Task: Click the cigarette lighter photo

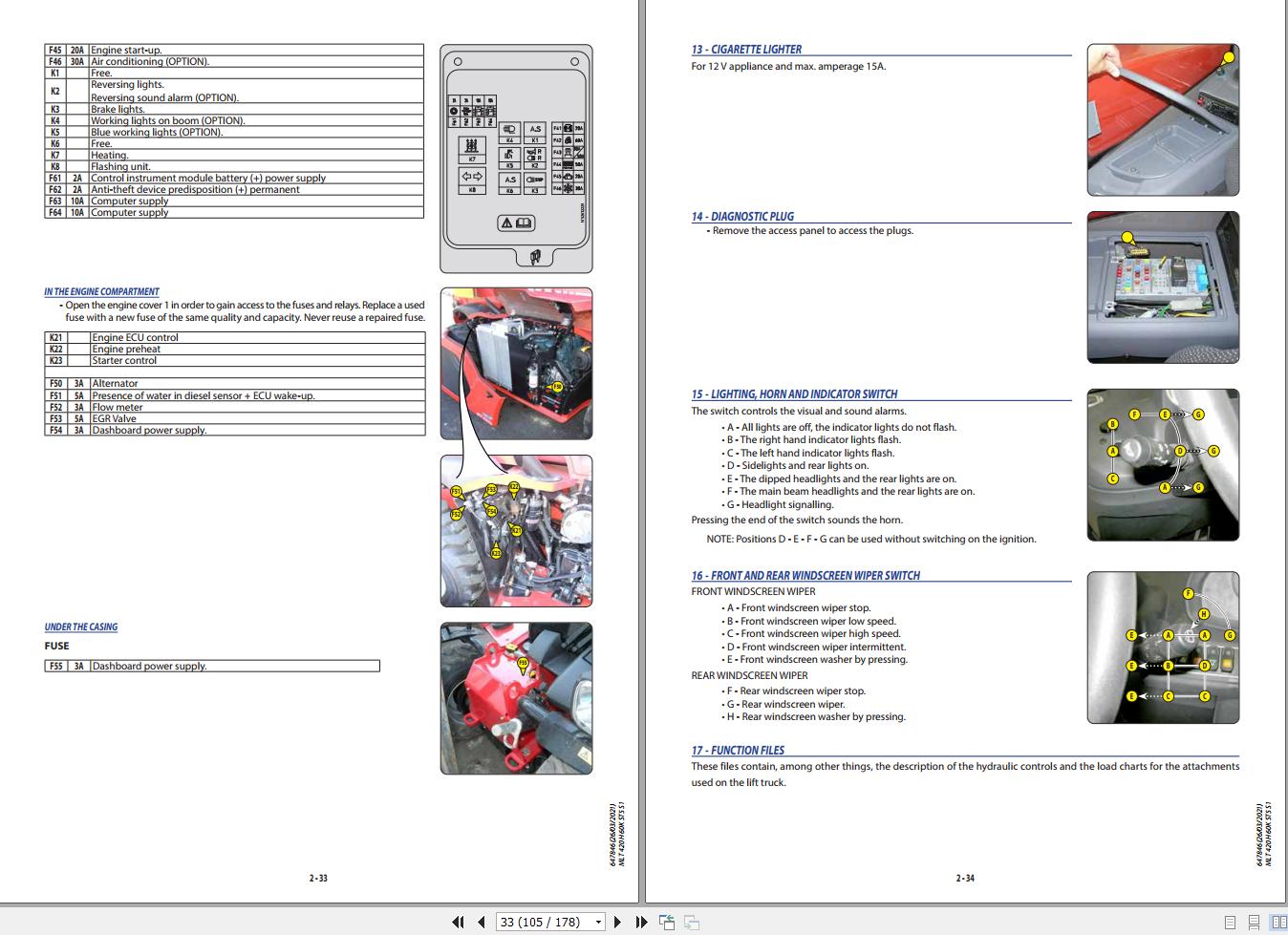Action: 1162,119
